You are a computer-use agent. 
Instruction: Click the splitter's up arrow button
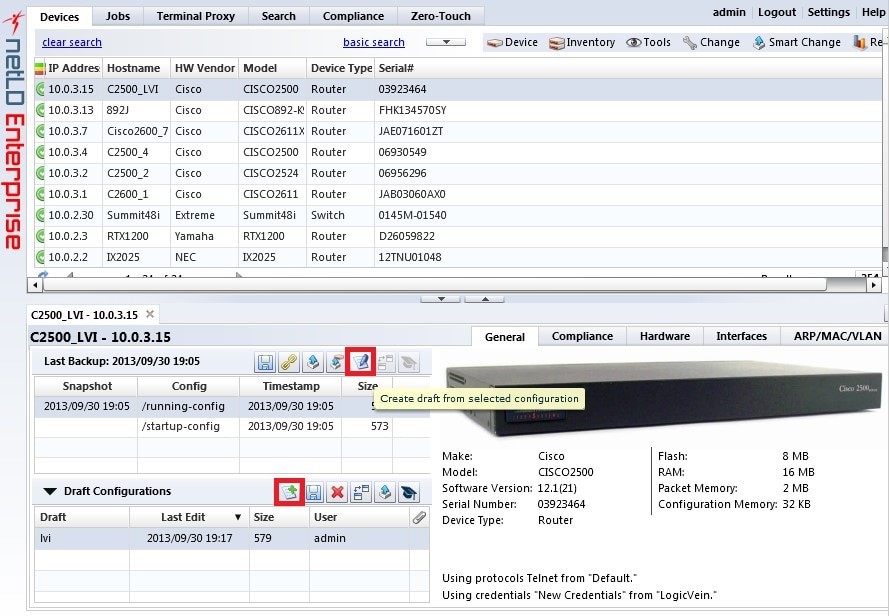(x=485, y=299)
